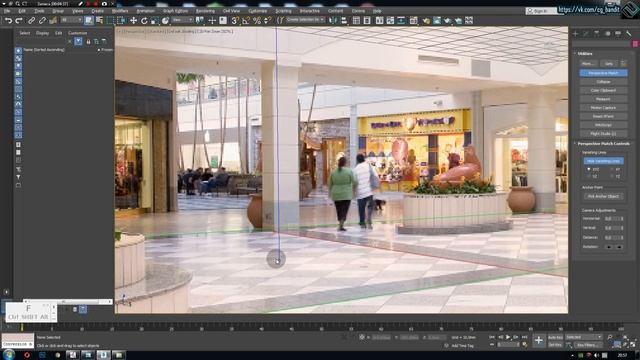Viewport: 640px width, 360px height.
Task: Open the Modifiers menu
Action: click(x=120, y=11)
